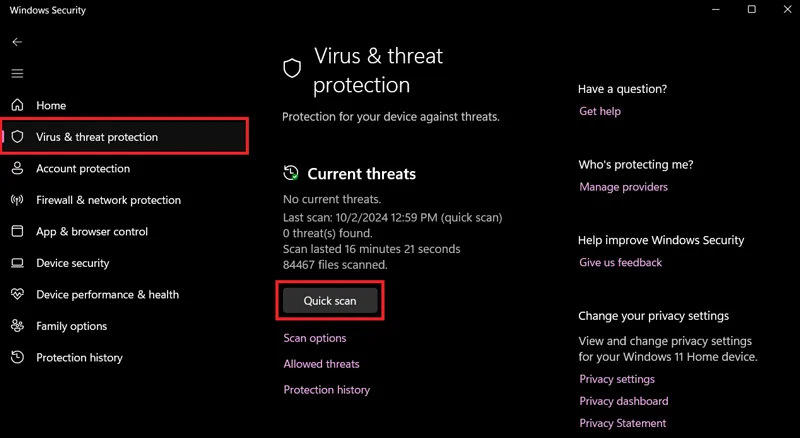Screen dimensions: 800x438
Task: Click the Protection history clock icon
Action: coord(17,357)
